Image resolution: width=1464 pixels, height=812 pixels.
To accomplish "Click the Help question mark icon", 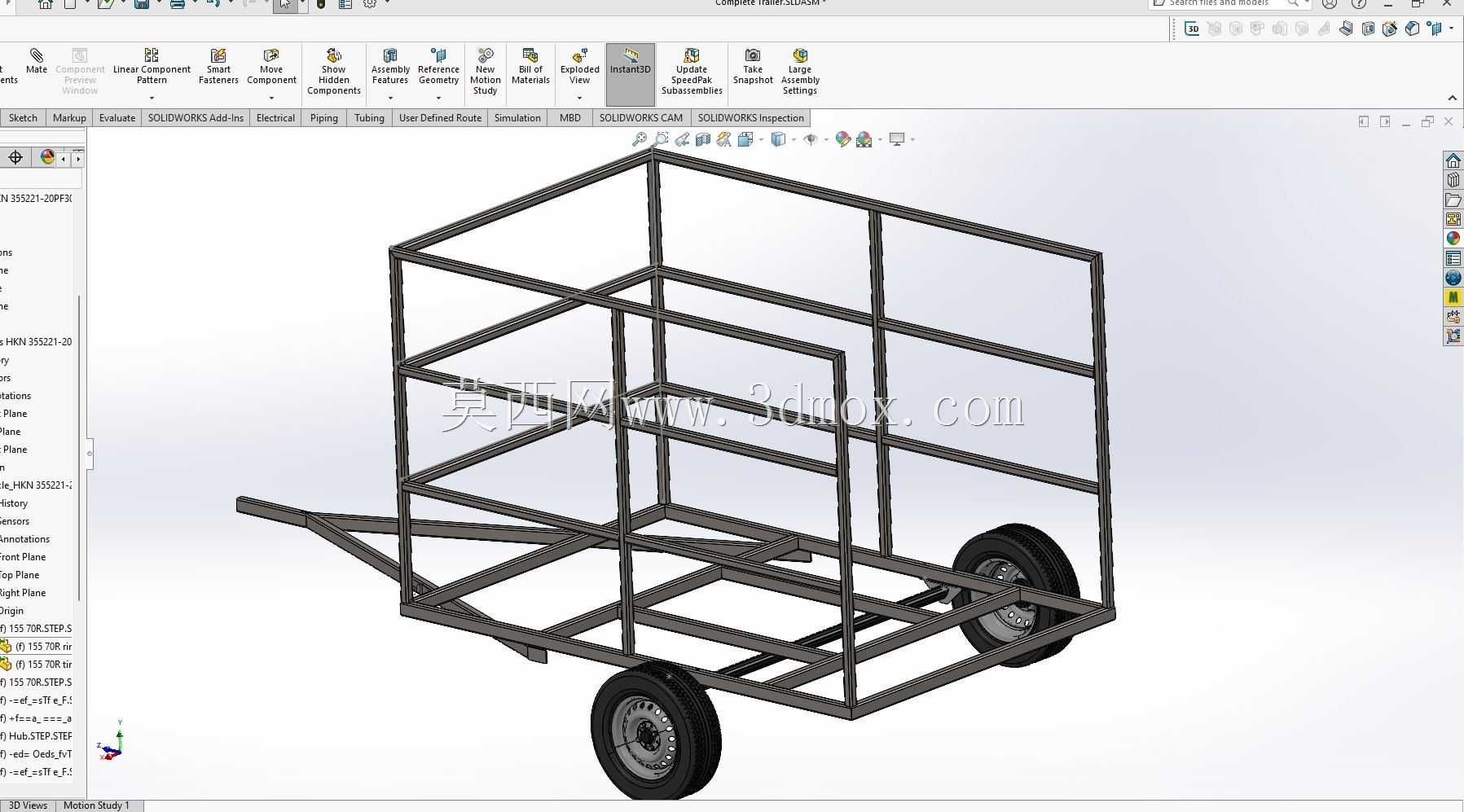I will tap(1358, 3).
